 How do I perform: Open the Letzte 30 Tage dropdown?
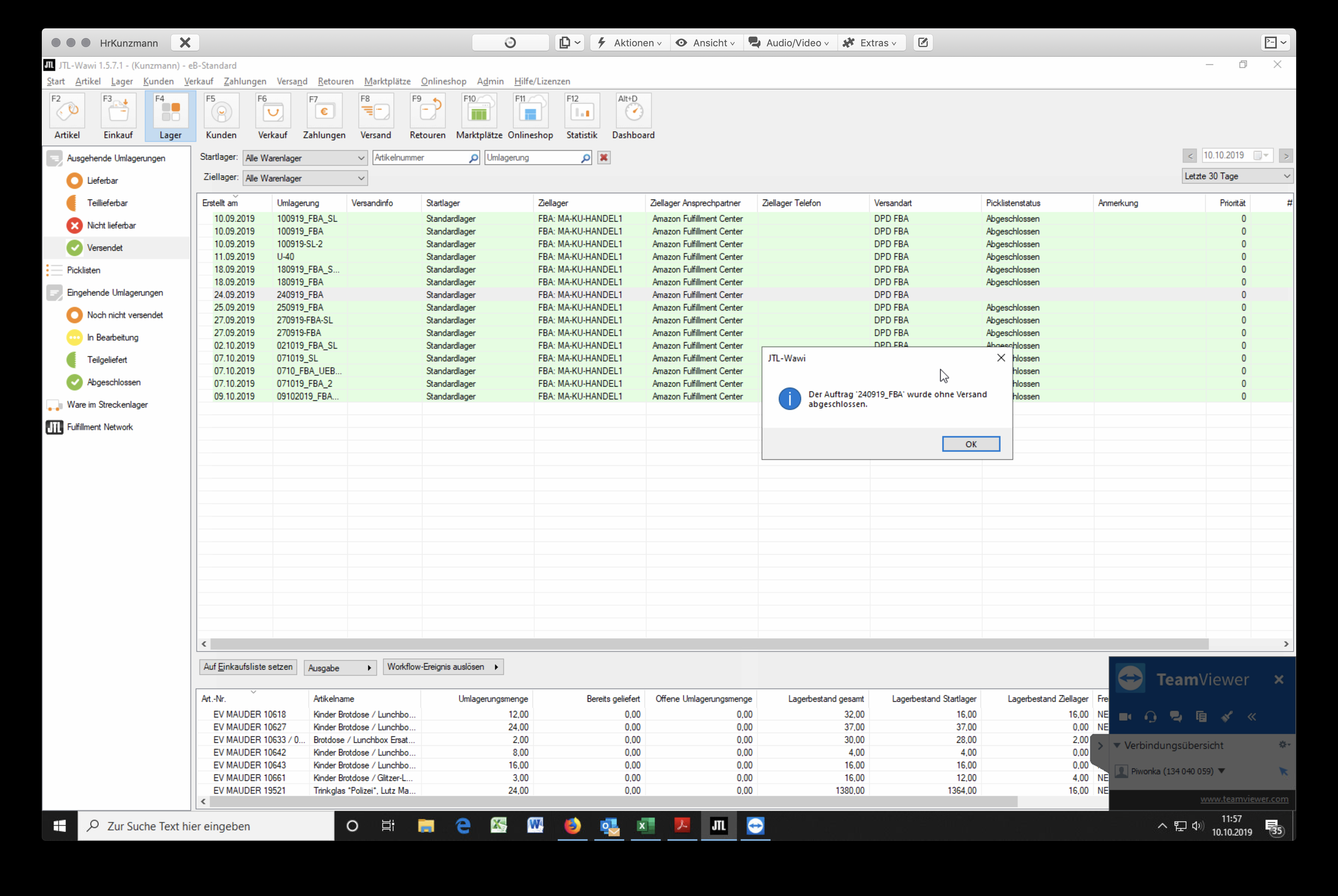(x=1237, y=176)
